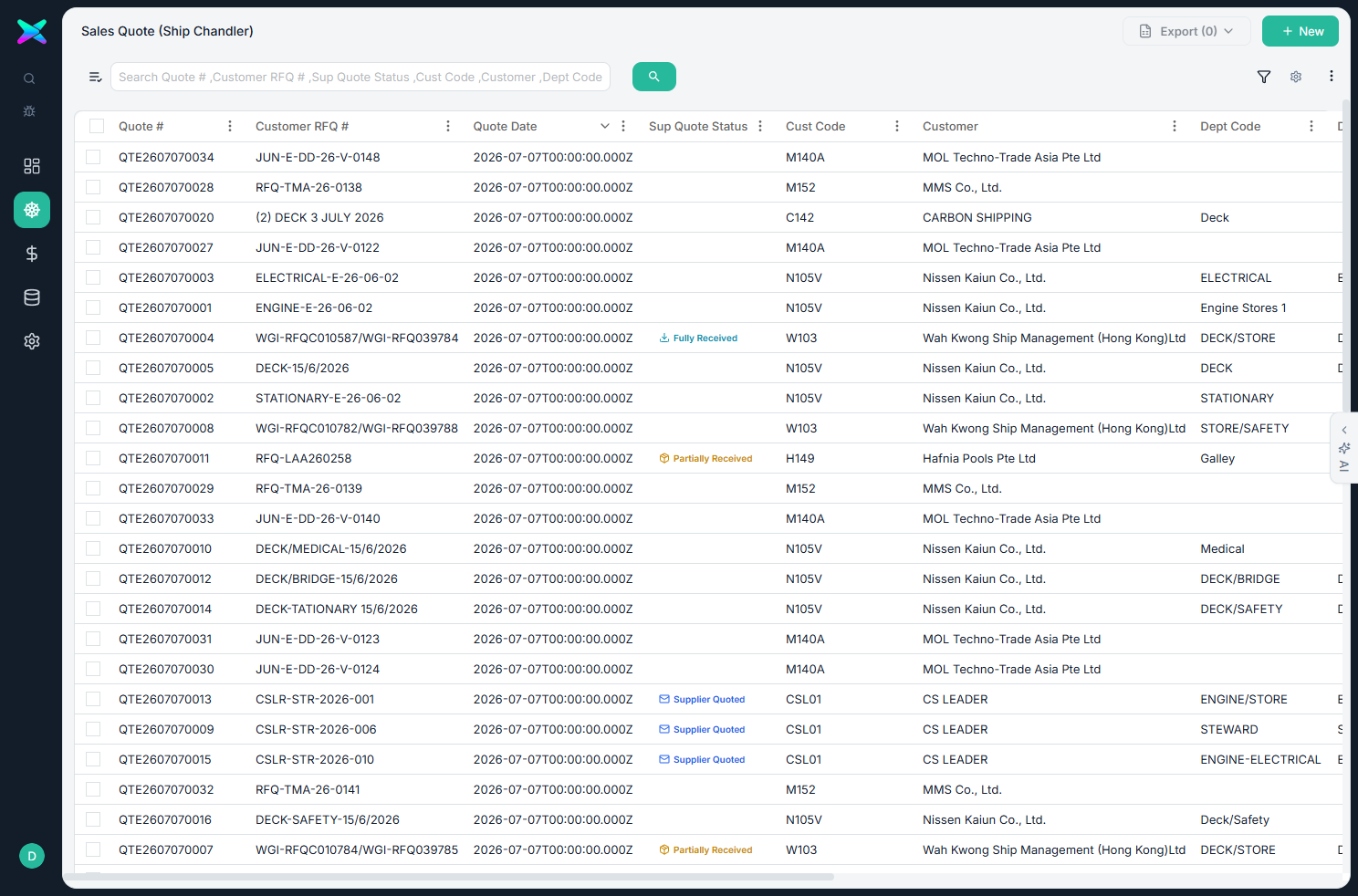
Task: Click Partially Received status on QTE2607070007
Action: (x=705, y=849)
